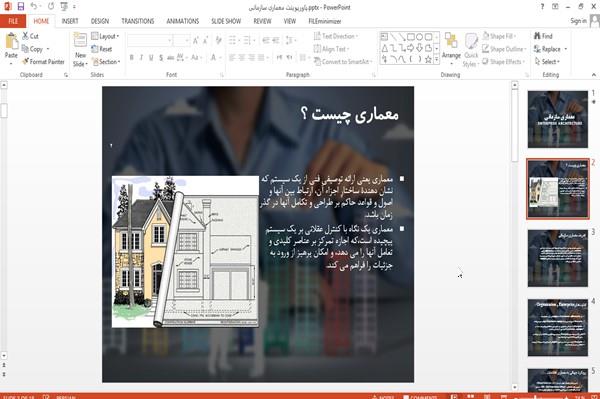Open Ribbon Display Options icon
Viewport: 600px width, 399px height.
tap(555, 7)
